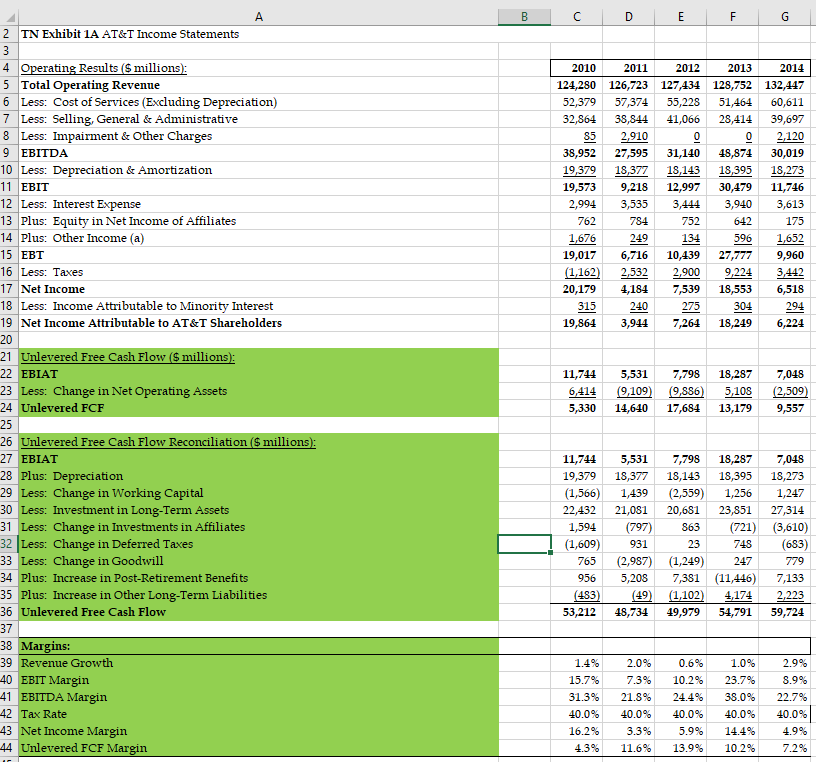Click the 2014 year header cell

coord(785,68)
